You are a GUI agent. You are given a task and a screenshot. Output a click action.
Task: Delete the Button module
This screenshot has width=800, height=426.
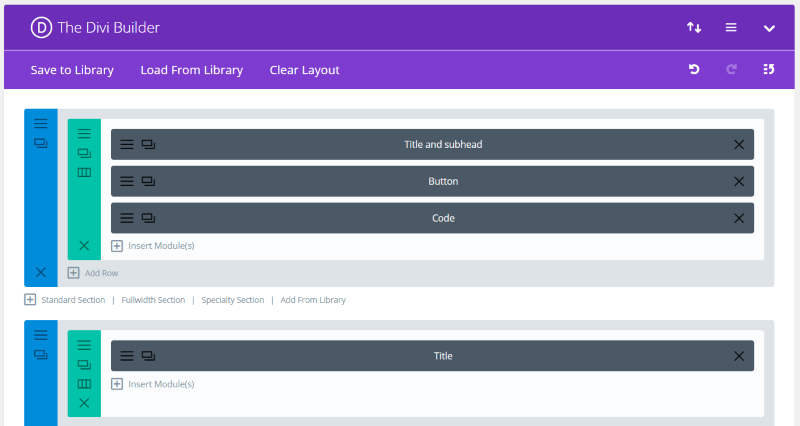pyautogui.click(x=739, y=182)
